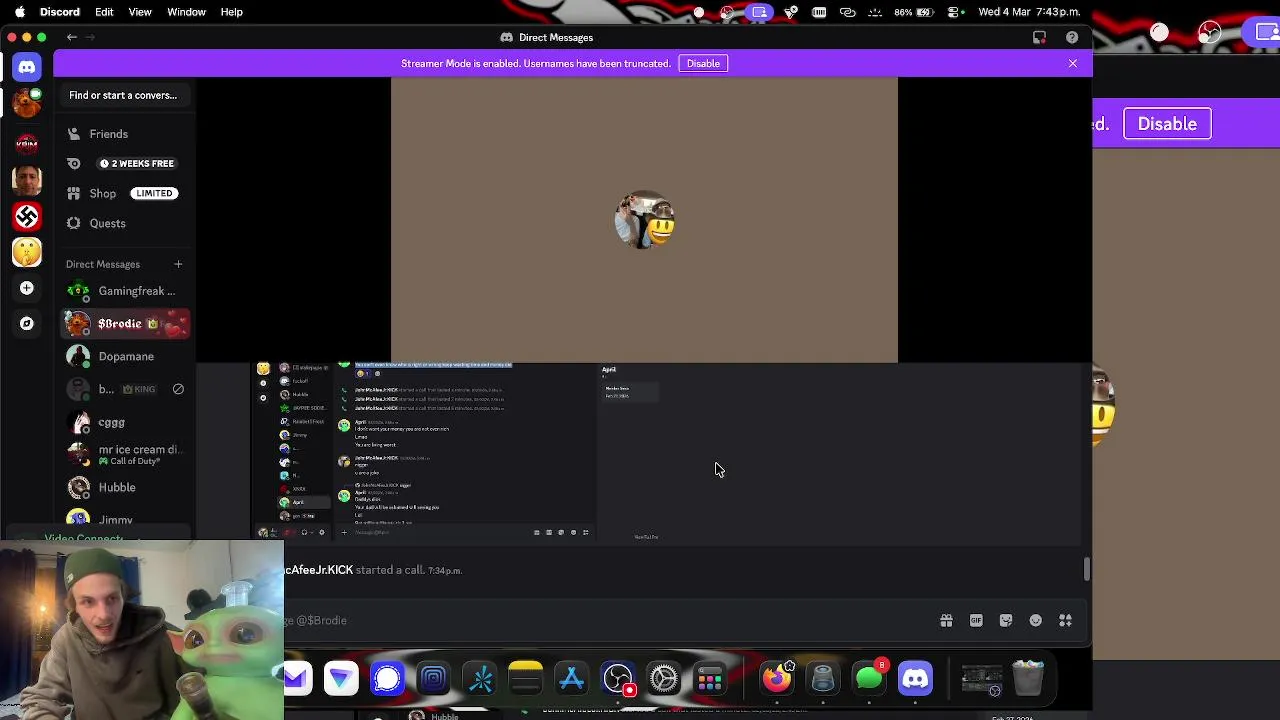Click the user avatar in the call area
The height and width of the screenshot is (720, 1280).
click(x=644, y=220)
